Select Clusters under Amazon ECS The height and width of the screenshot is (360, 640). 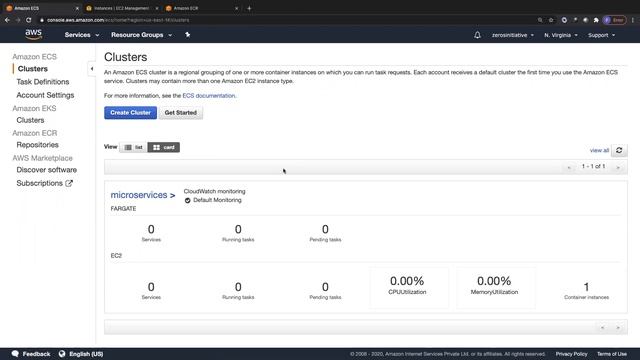(x=33, y=69)
